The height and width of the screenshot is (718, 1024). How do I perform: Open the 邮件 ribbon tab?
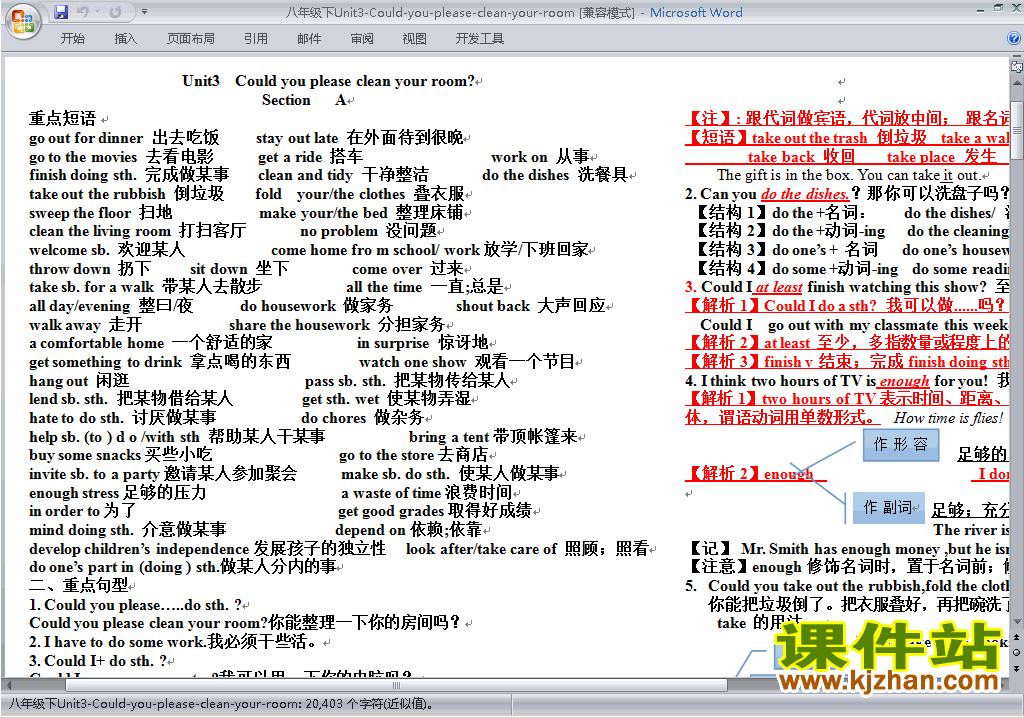(309, 39)
